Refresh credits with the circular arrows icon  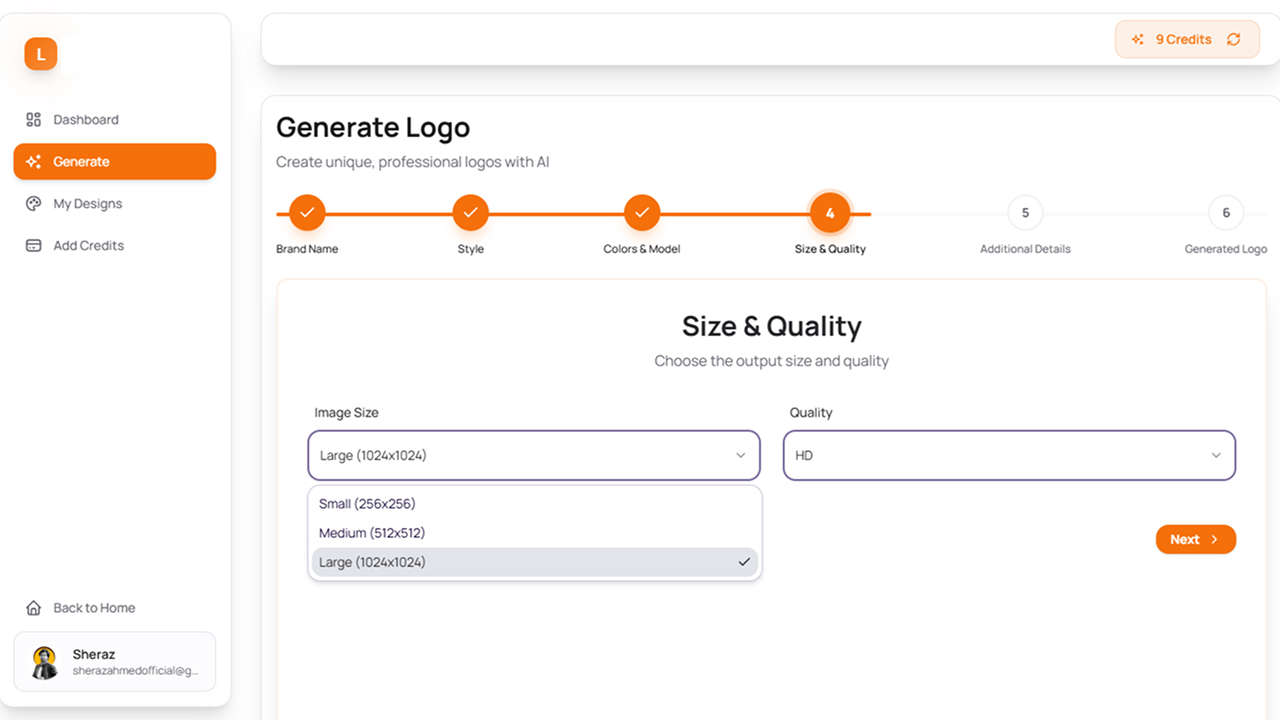tap(1233, 39)
